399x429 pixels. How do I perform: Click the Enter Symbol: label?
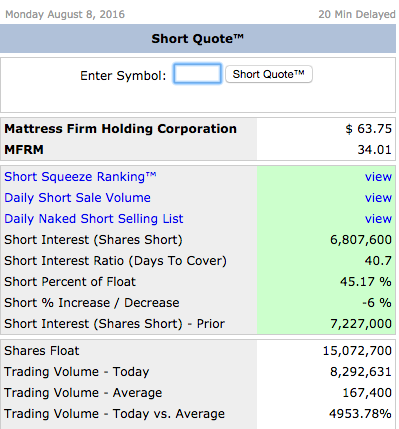(123, 76)
